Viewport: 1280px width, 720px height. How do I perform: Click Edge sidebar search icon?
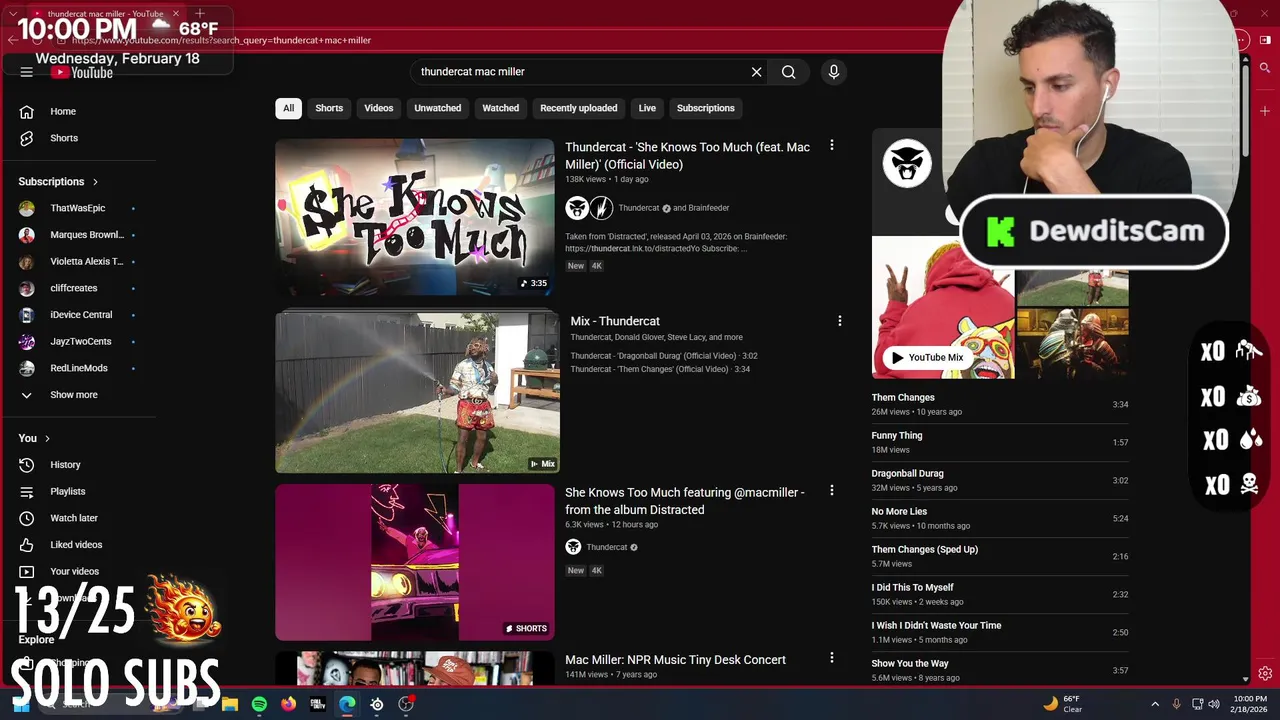tap(1265, 68)
